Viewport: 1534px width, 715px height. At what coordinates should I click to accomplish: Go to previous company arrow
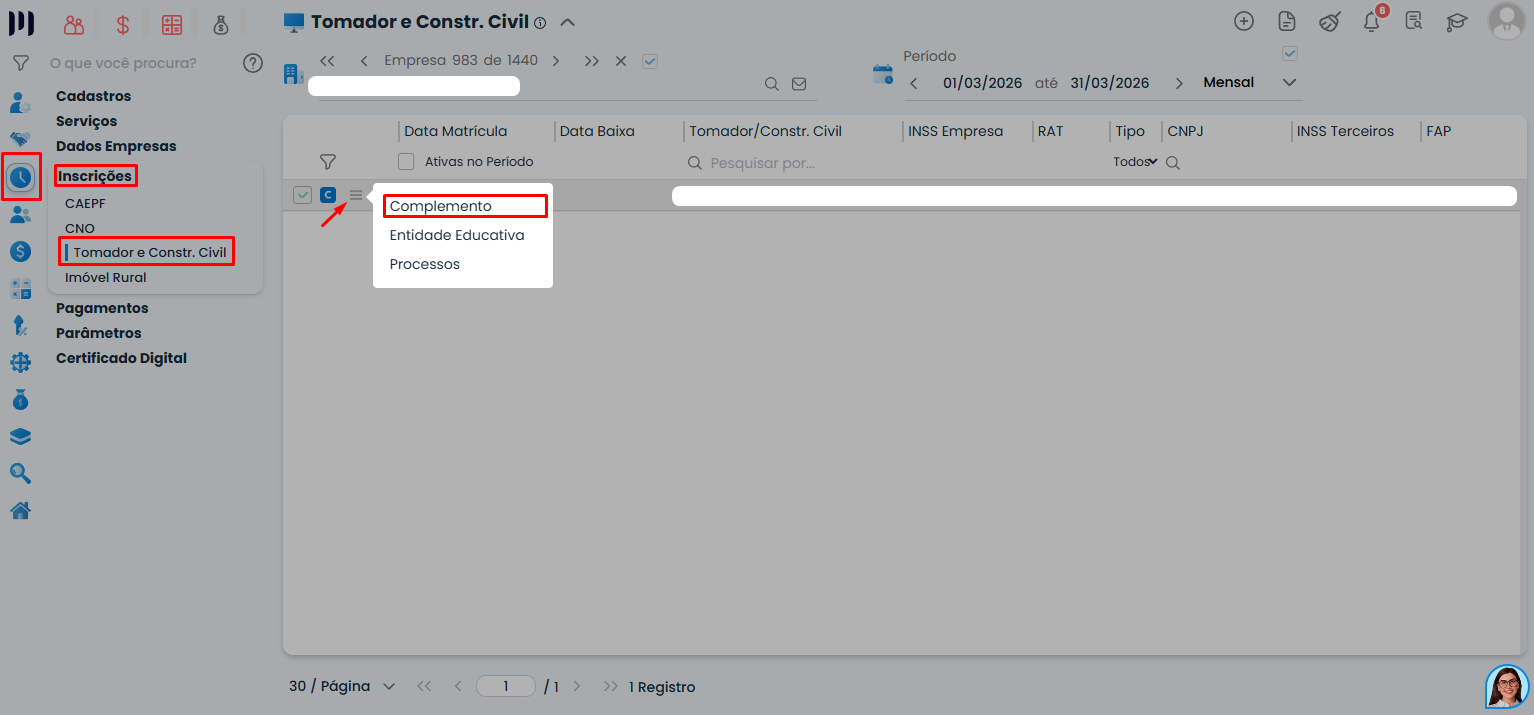[364, 61]
